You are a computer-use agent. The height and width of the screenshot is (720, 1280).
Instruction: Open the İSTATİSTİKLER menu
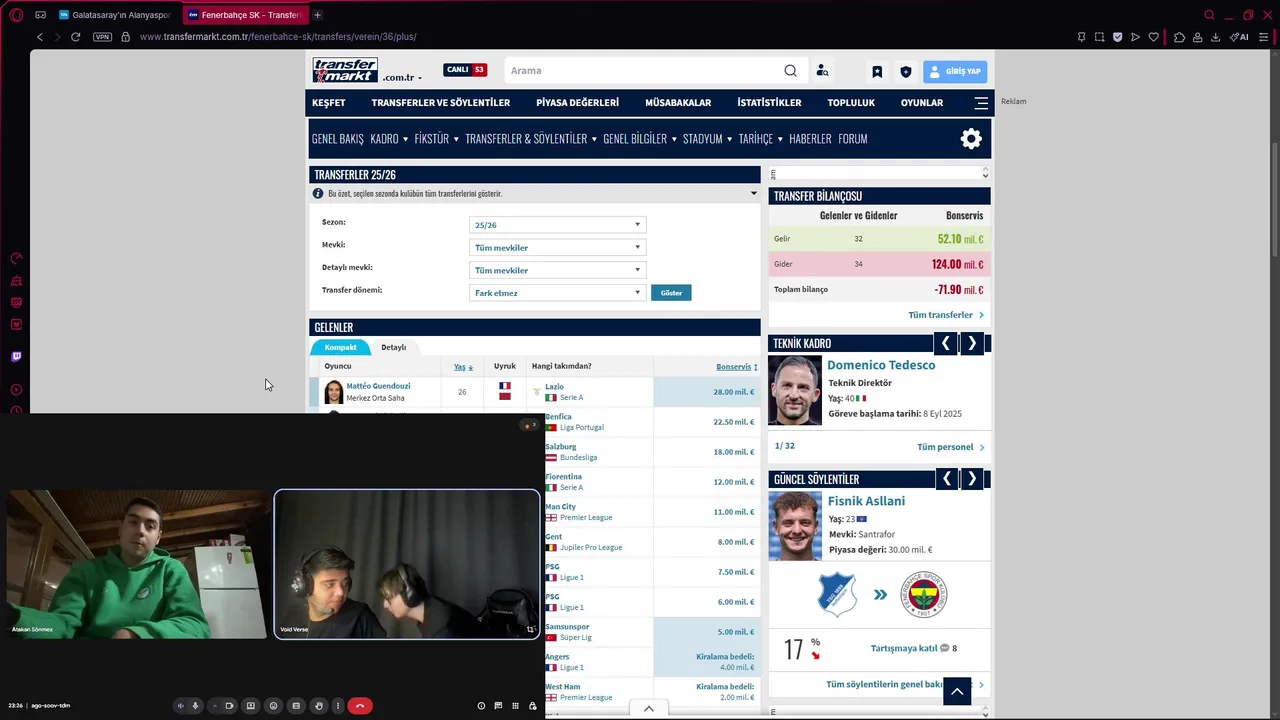[769, 103]
